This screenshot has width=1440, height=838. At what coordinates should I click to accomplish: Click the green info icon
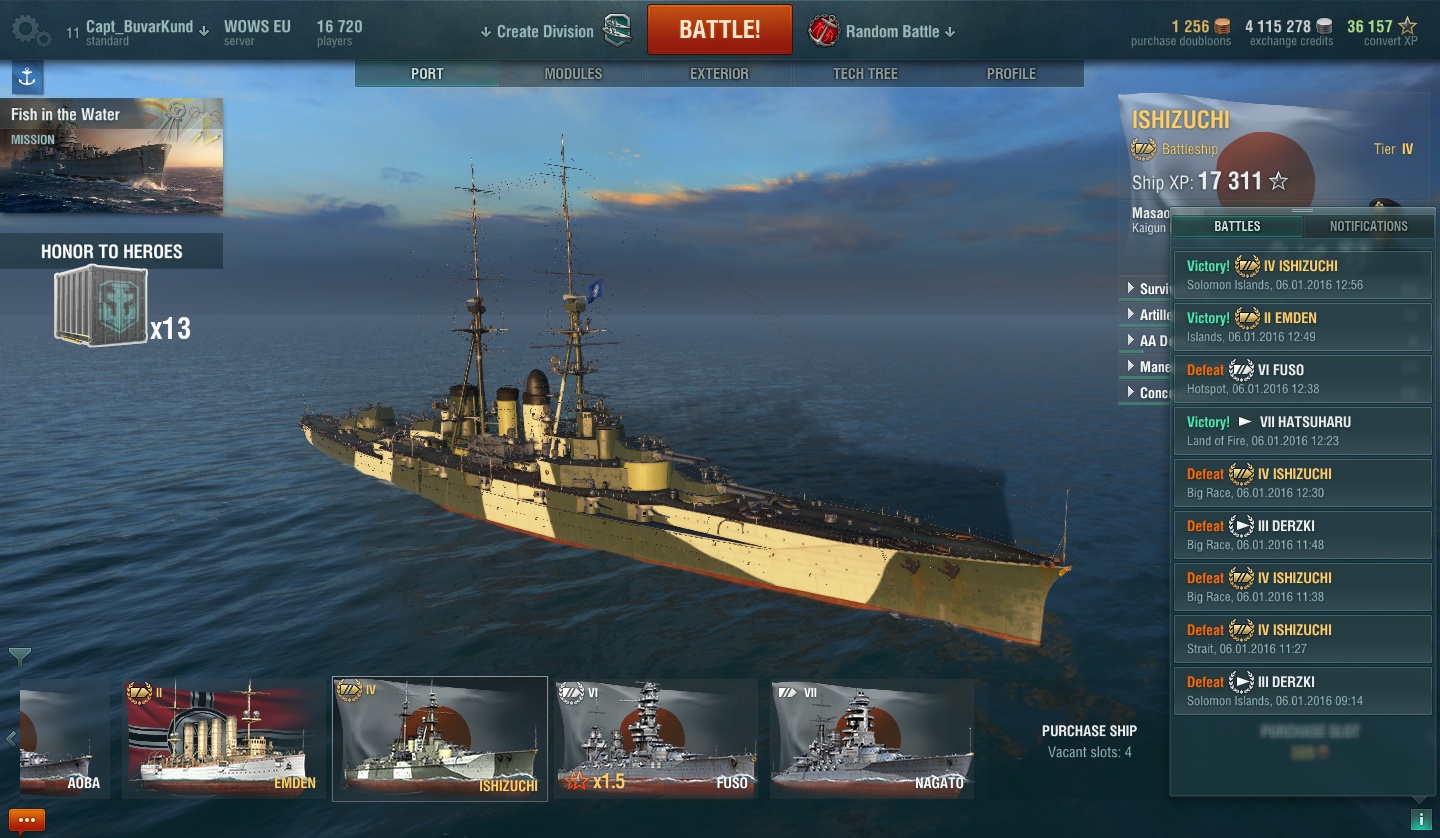[x=1420, y=819]
